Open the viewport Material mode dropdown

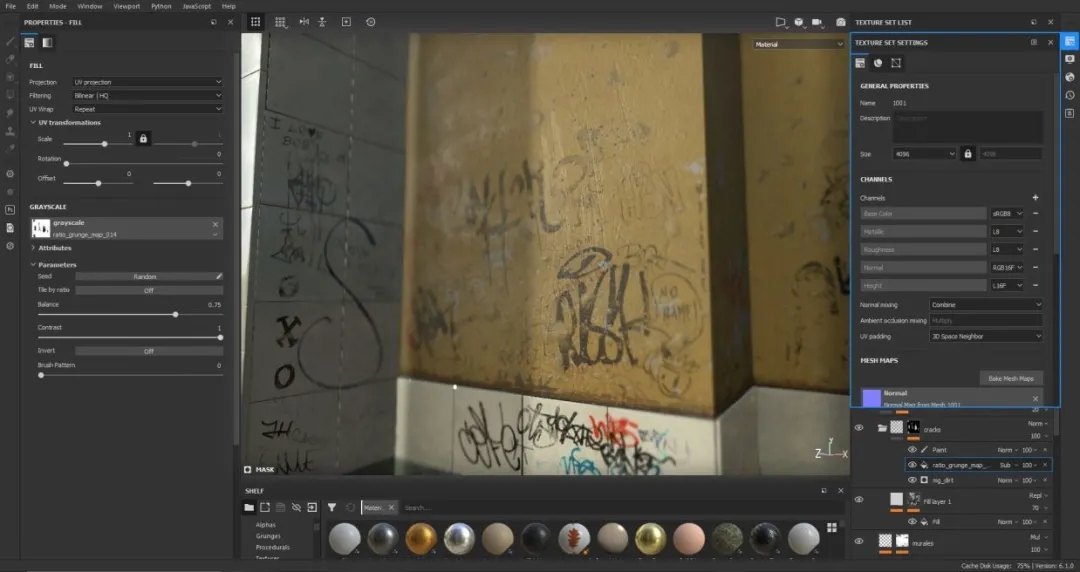798,44
